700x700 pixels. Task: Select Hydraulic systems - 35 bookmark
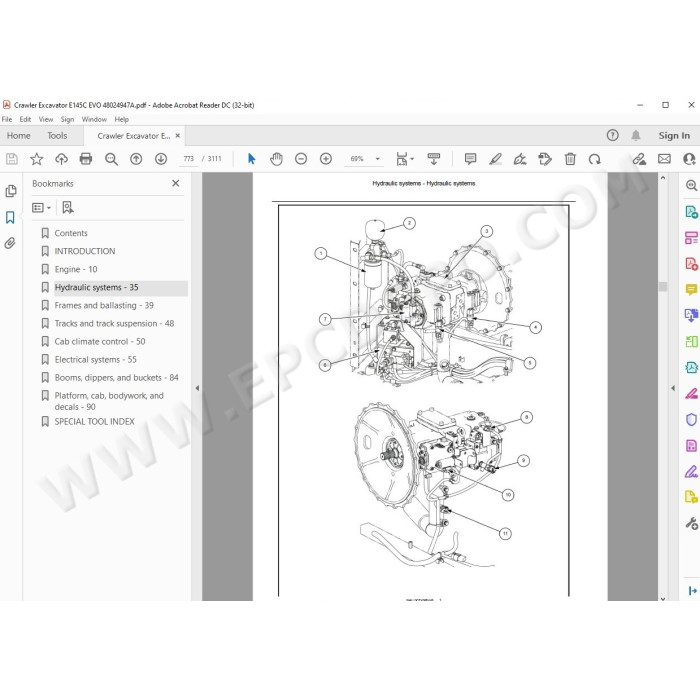click(x=96, y=288)
